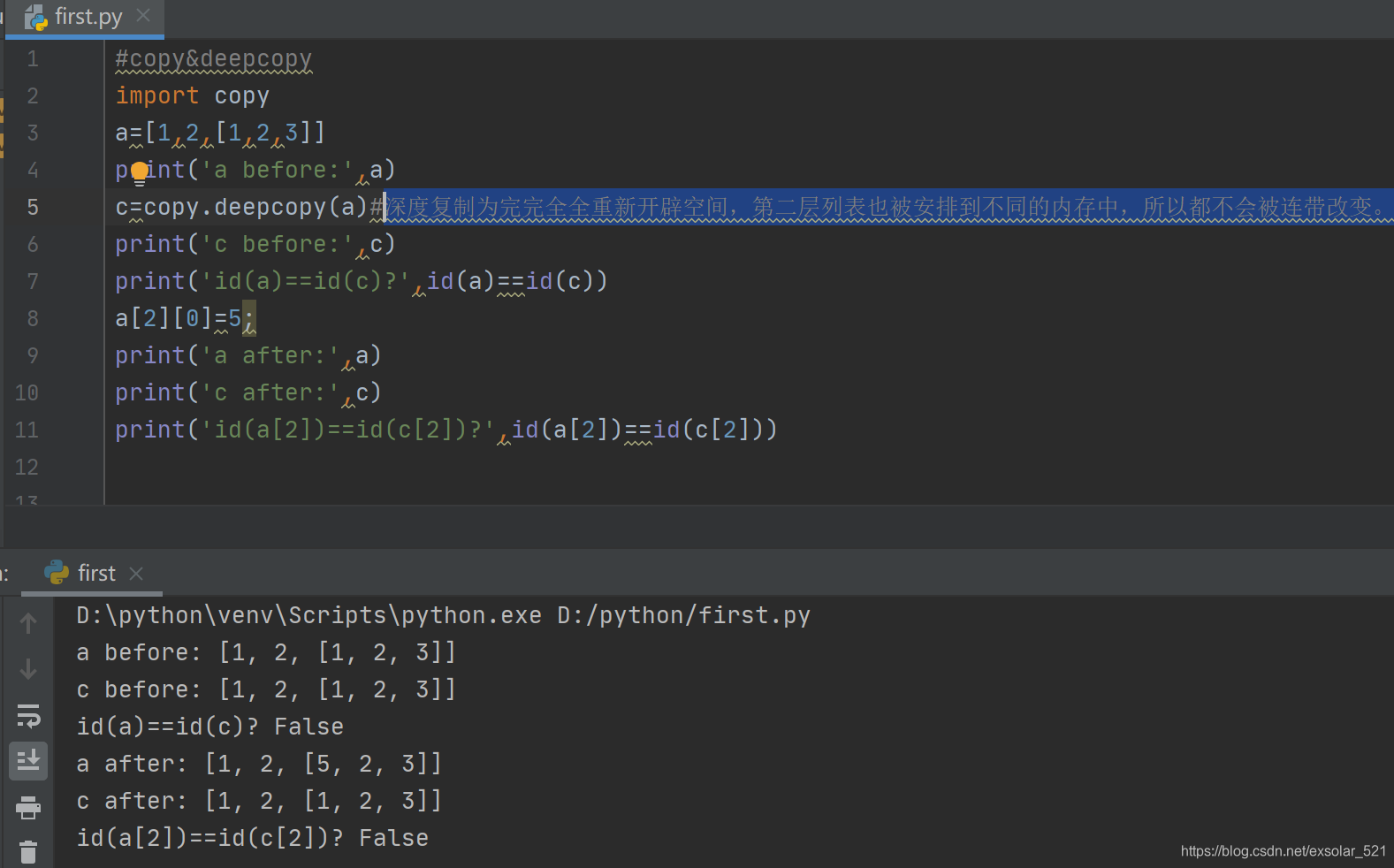Click line number 11 in the gutter
Viewport: 1394px width, 868px height.
pos(27,430)
